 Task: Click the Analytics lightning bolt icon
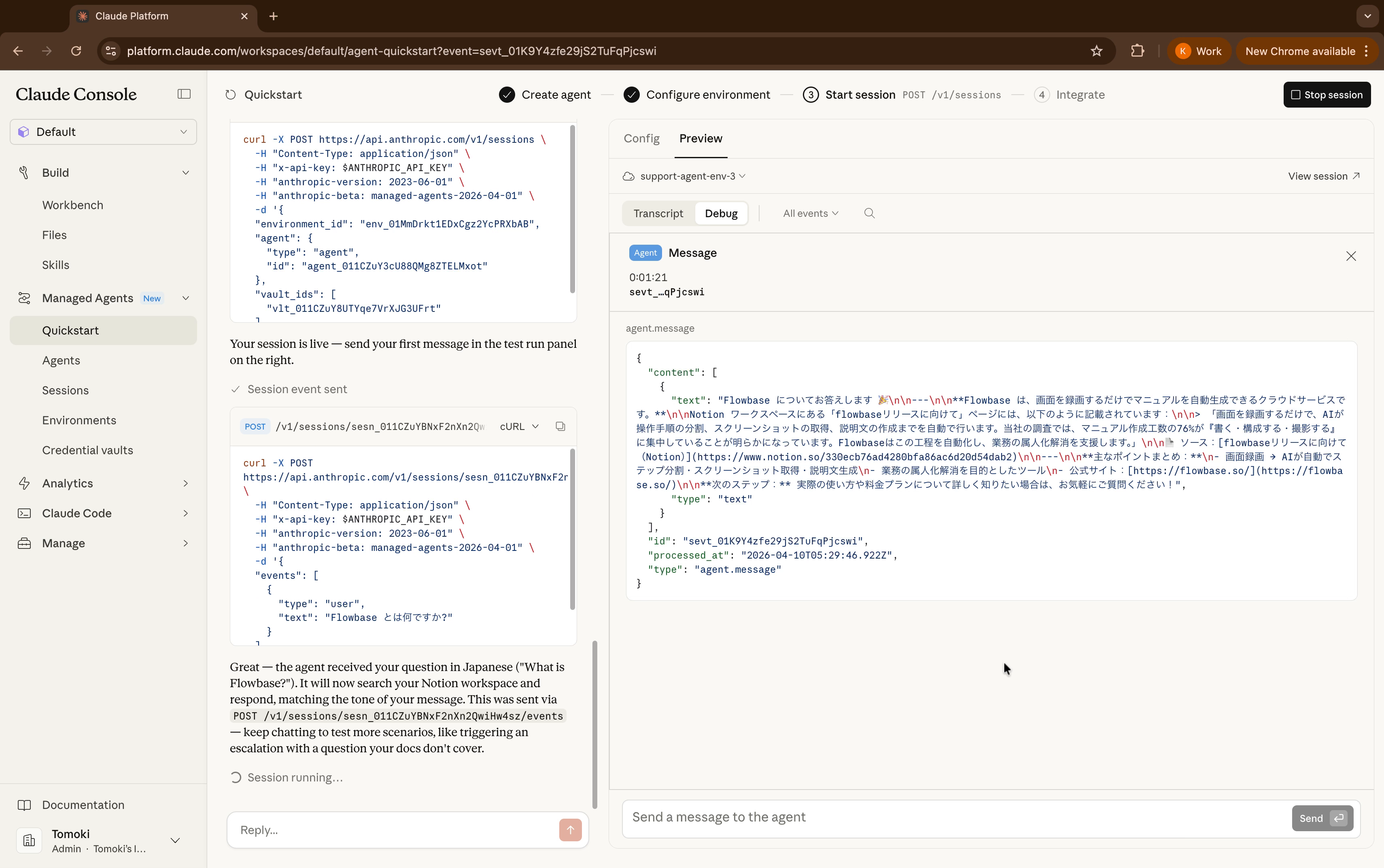coord(24,483)
